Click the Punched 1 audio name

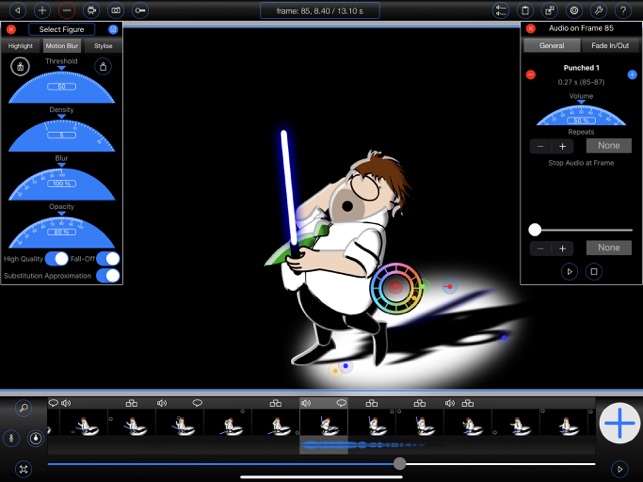point(581,68)
